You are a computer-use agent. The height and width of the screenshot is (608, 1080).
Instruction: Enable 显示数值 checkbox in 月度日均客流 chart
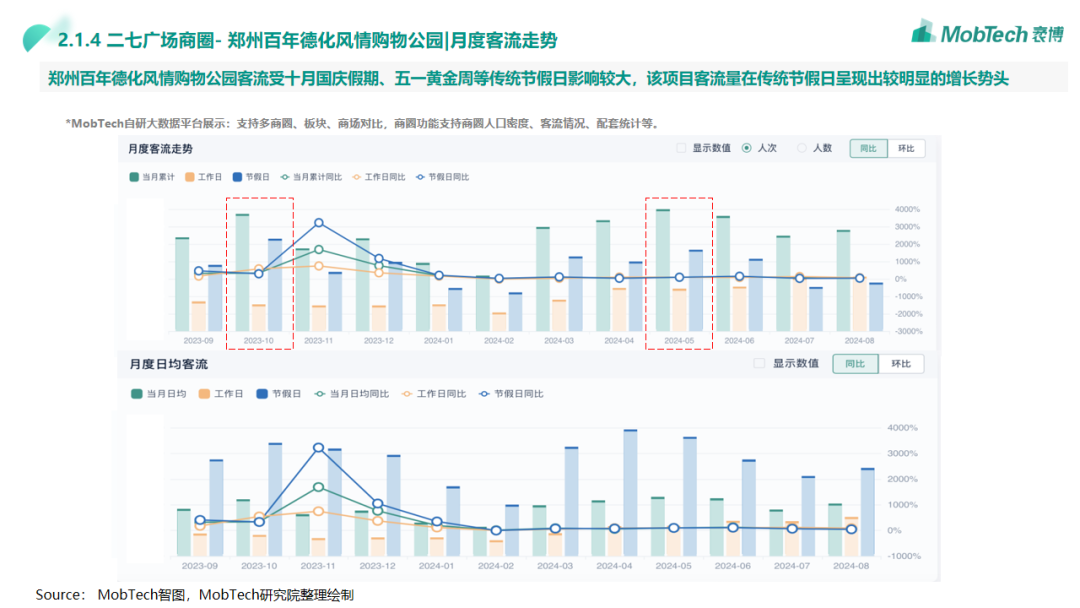coord(760,363)
